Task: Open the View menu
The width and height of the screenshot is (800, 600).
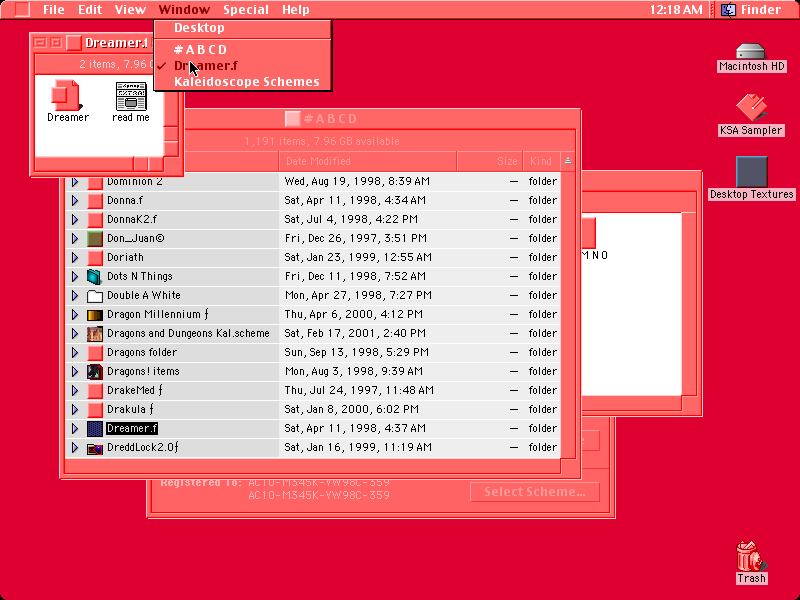Action: [130, 10]
